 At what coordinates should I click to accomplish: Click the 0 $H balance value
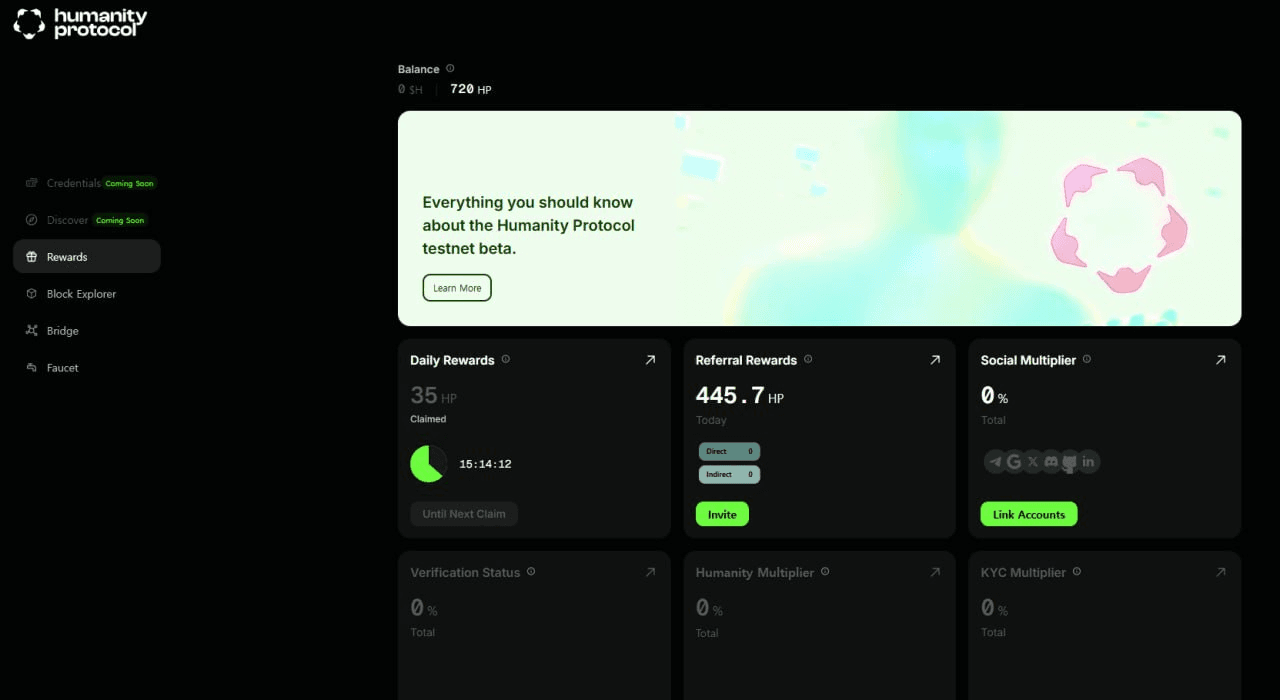click(x=410, y=89)
